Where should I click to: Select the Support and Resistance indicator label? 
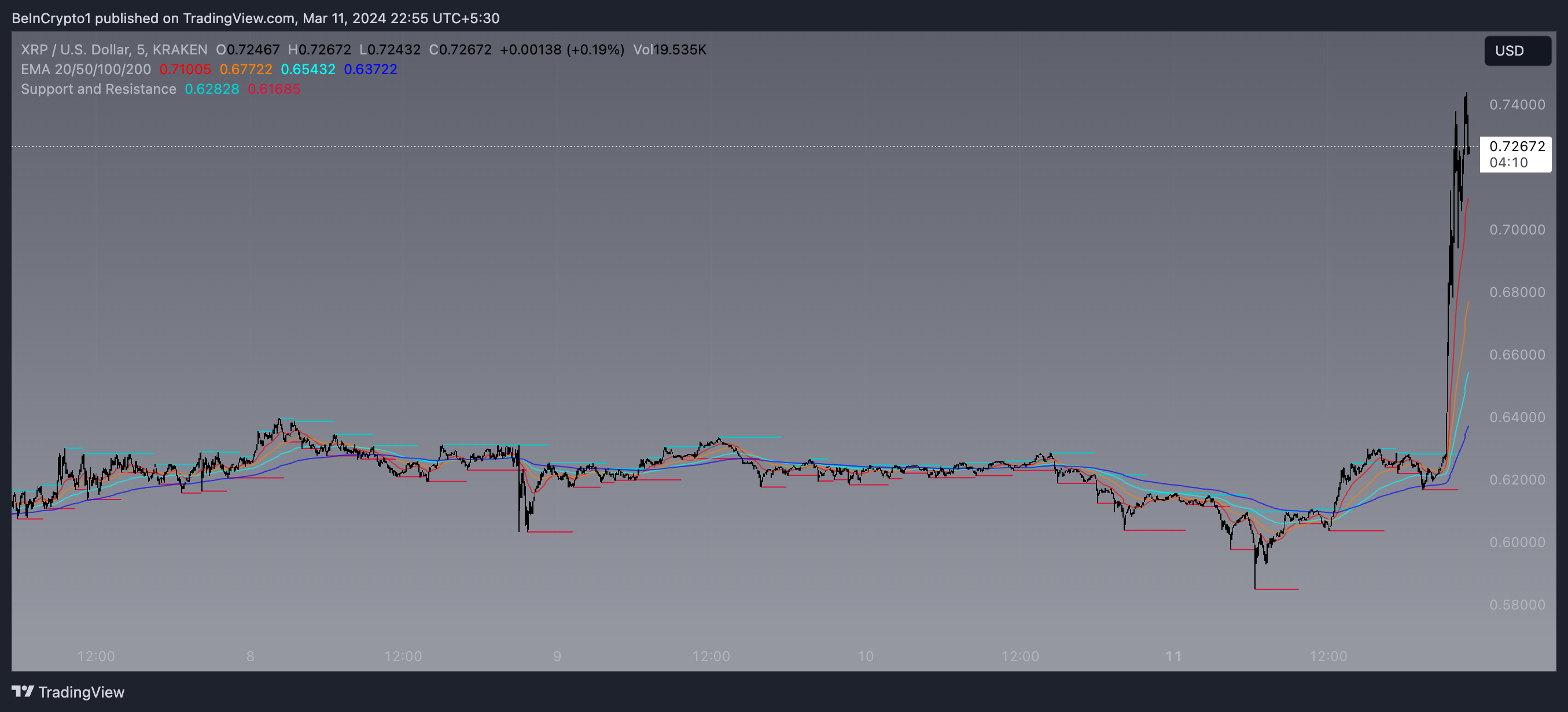[x=98, y=89]
